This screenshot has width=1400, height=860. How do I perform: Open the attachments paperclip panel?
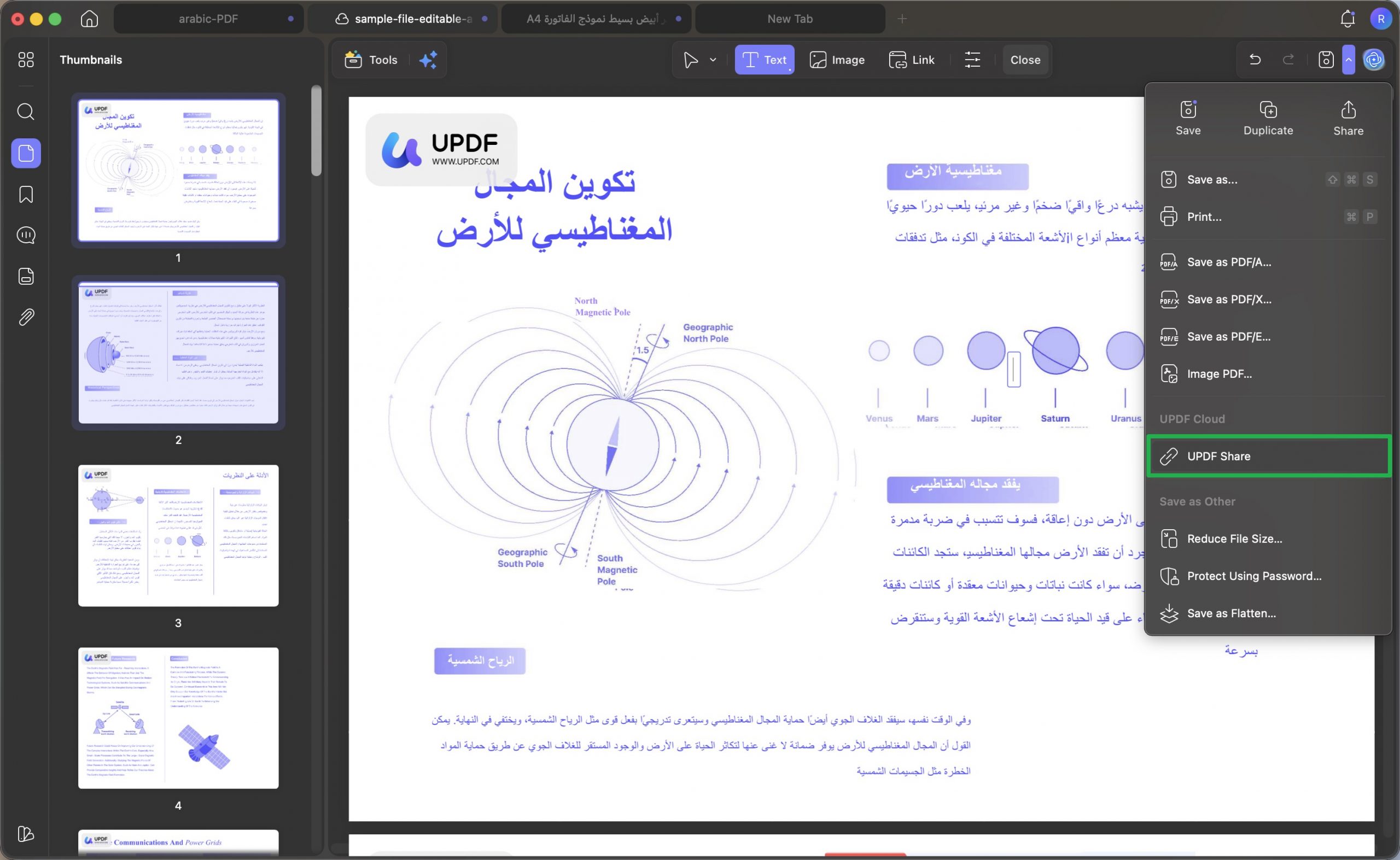tap(26, 318)
